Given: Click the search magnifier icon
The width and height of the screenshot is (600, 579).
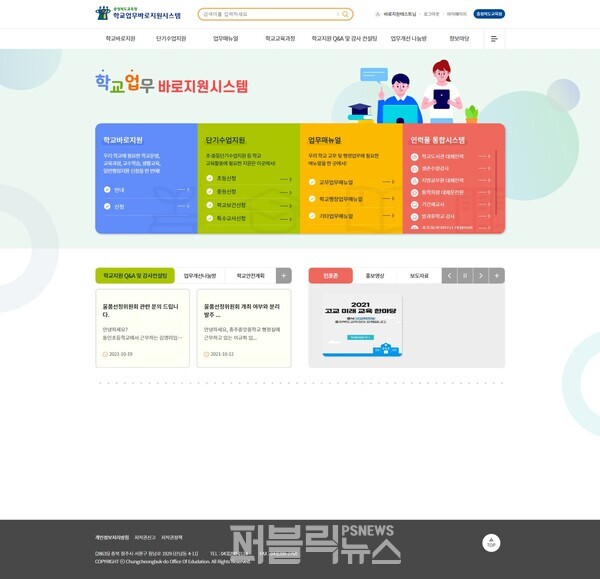Looking at the screenshot, I should click(x=345, y=14).
